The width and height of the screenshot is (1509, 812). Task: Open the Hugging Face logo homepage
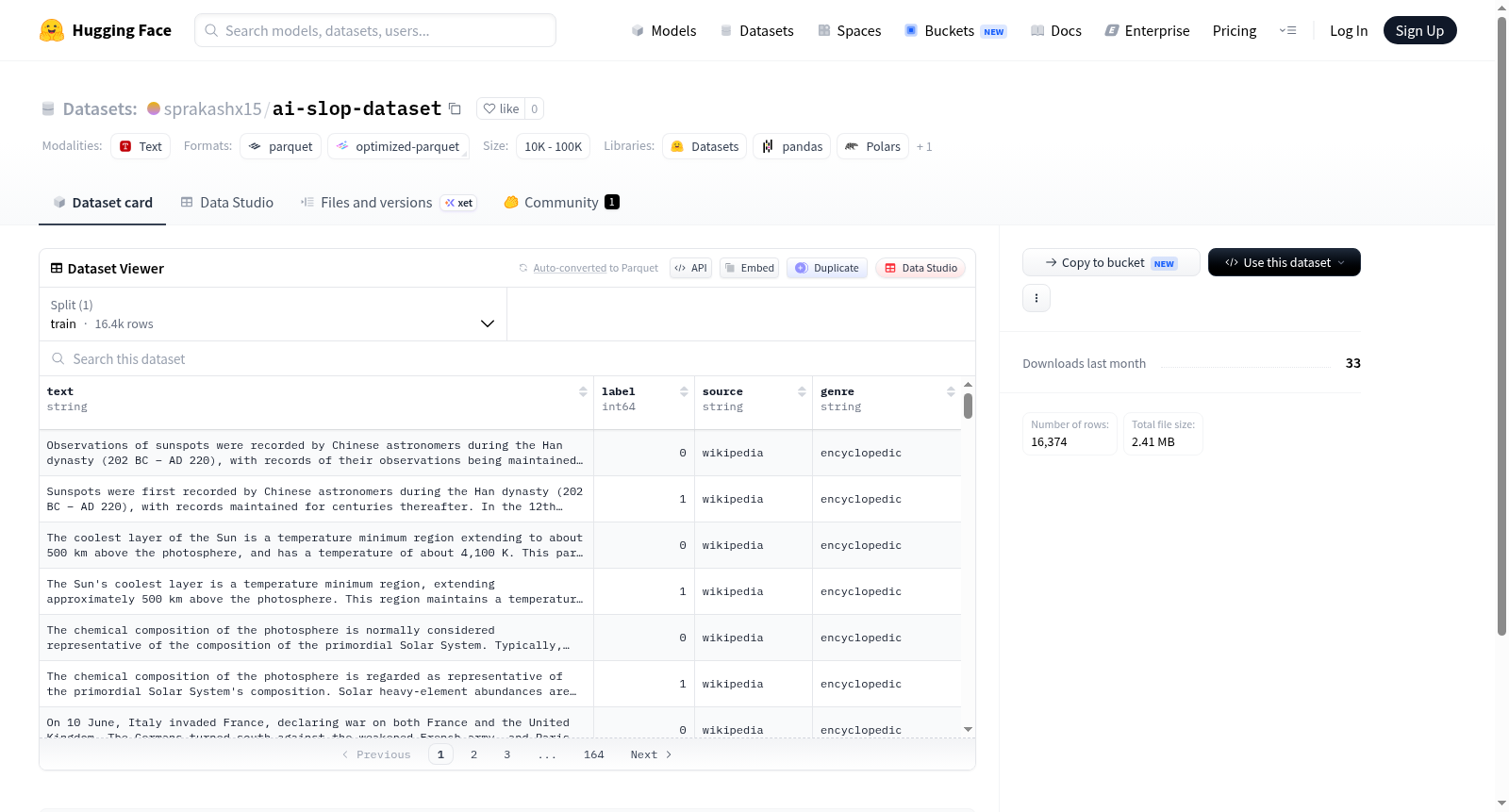click(106, 30)
